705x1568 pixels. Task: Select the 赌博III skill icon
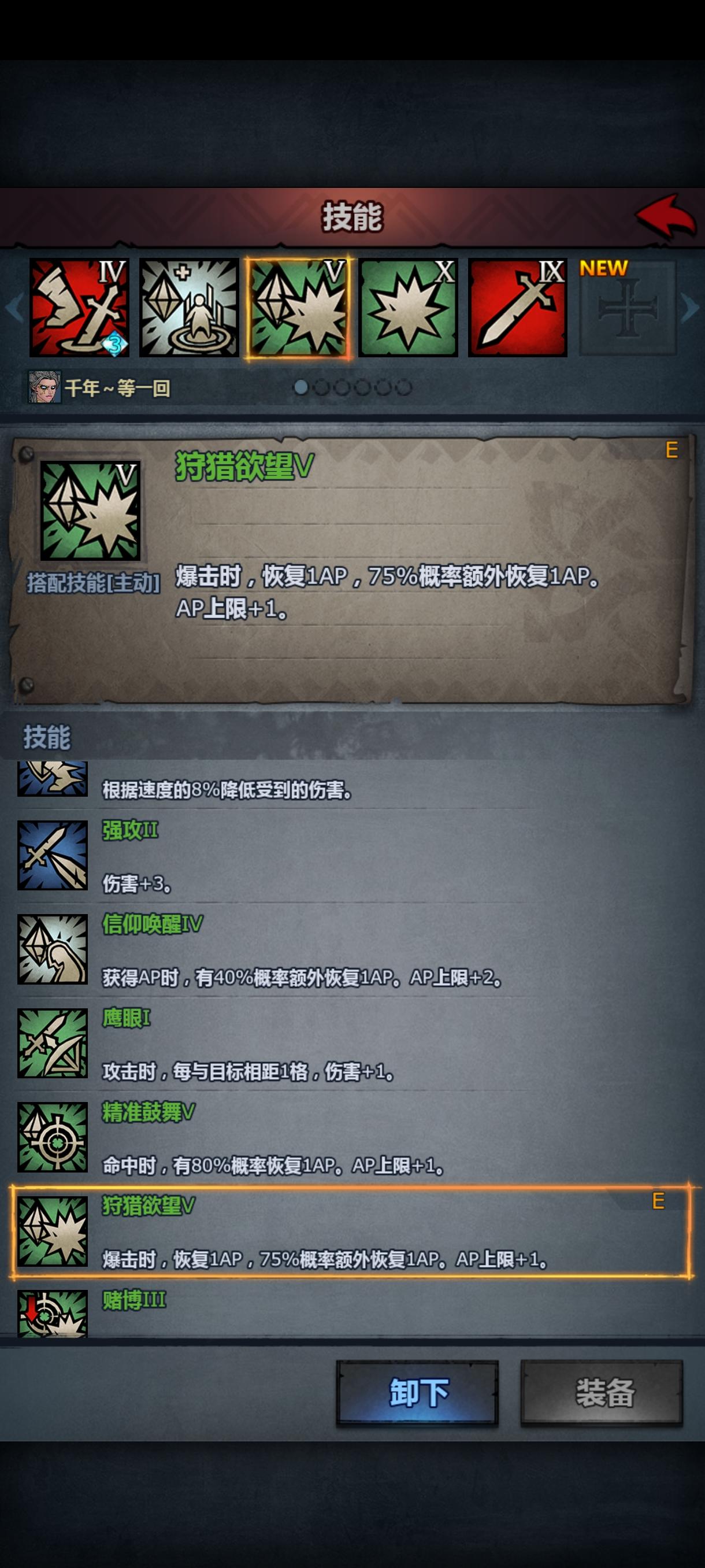point(53,1314)
